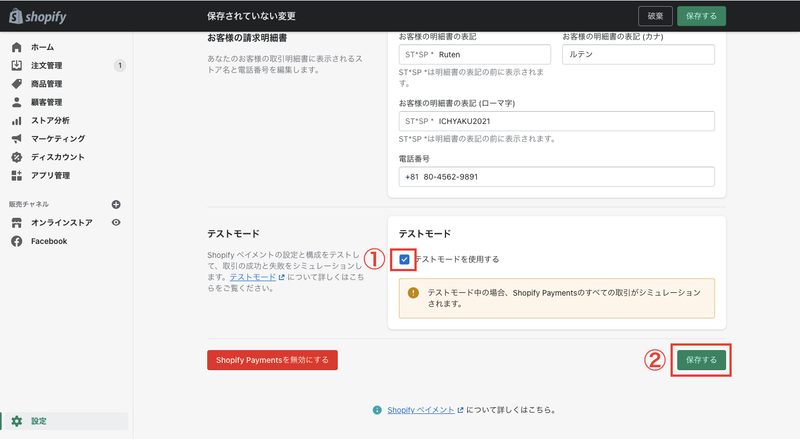Click the 販売チャネル section label
The height and width of the screenshot is (439, 800).
[29, 204]
